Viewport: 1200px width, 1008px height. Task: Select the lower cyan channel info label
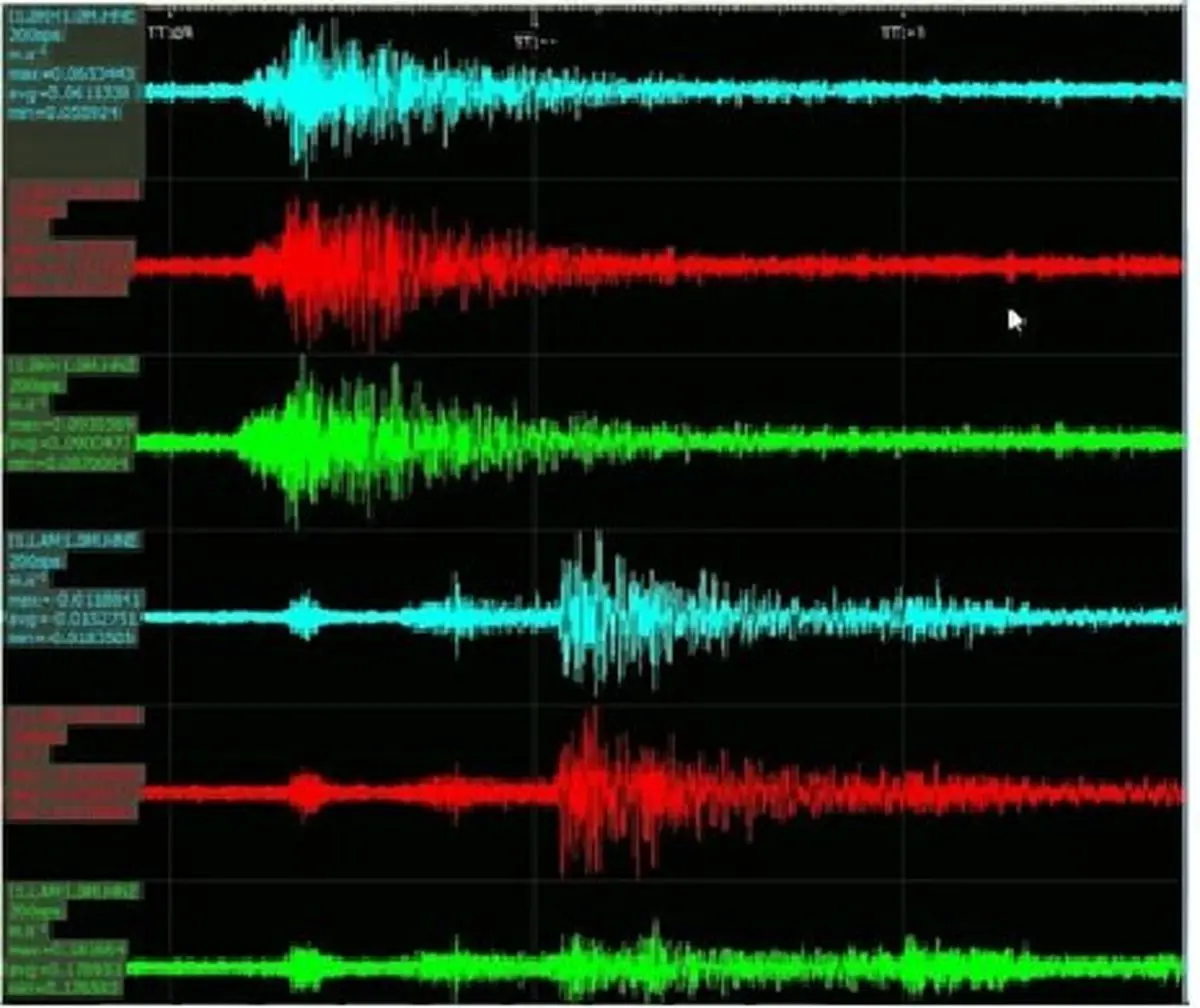(x=72, y=590)
